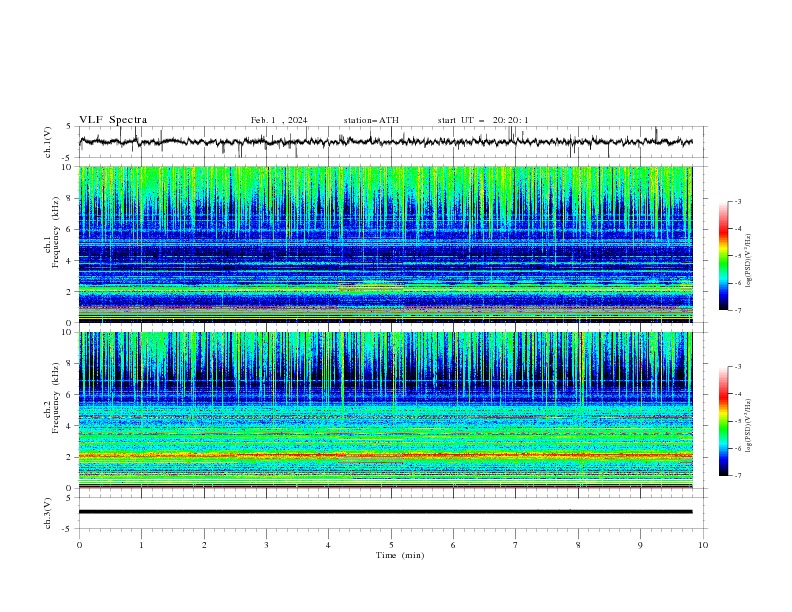The height and width of the screenshot is (612, 792).
Task: Select the date text "Feb. 1 , 2024"
Action: 279,120
